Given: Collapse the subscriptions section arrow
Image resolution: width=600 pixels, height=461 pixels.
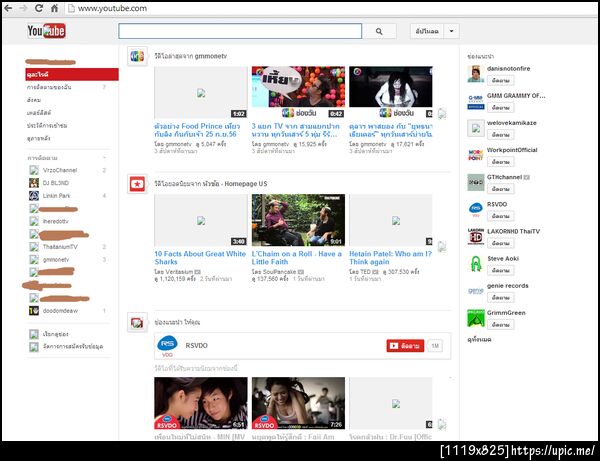Looking at the screenshot, I should tap(104, 158).
